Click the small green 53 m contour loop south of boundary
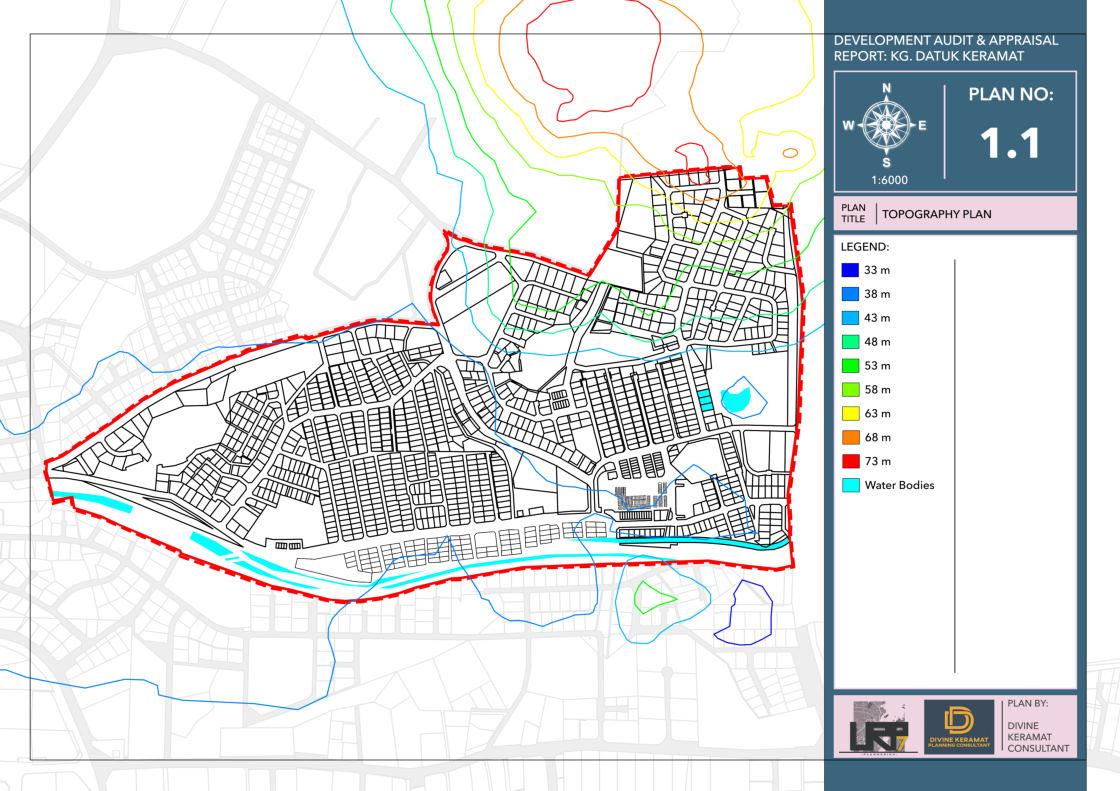1120x791 pixels. coord(654,597)
